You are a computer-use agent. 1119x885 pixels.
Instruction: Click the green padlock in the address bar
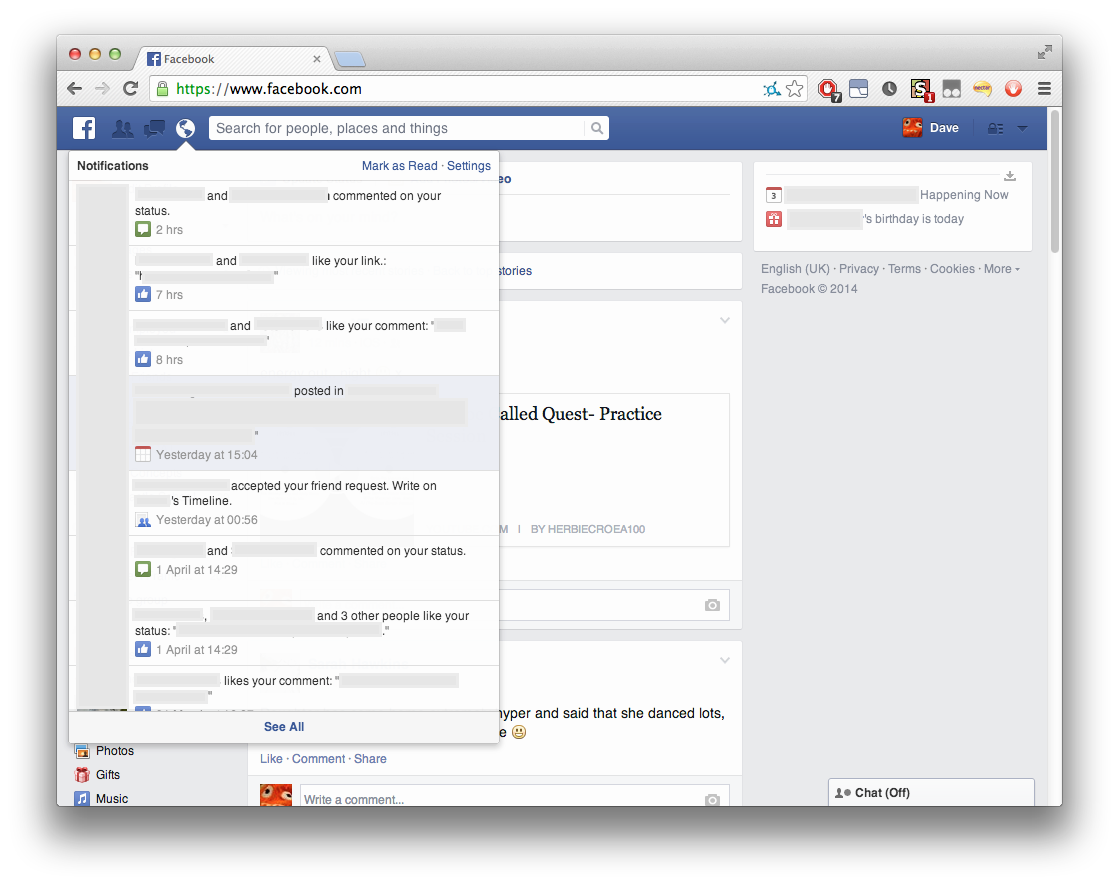click(163, 88)
